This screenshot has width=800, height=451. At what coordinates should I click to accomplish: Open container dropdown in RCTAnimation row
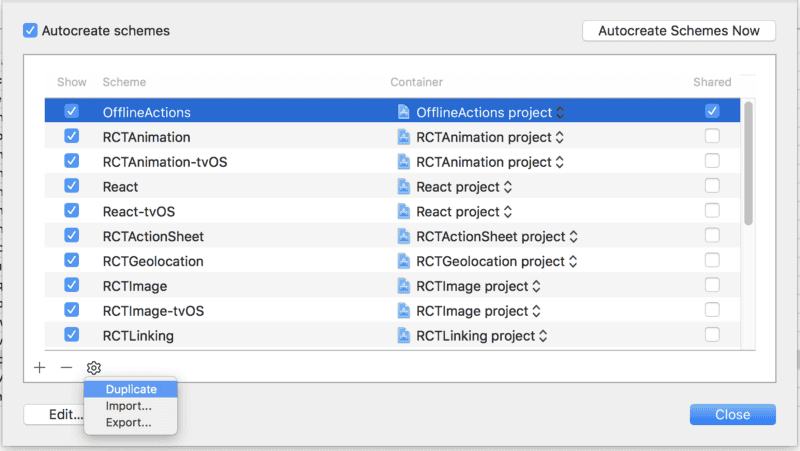pos(560,137)
